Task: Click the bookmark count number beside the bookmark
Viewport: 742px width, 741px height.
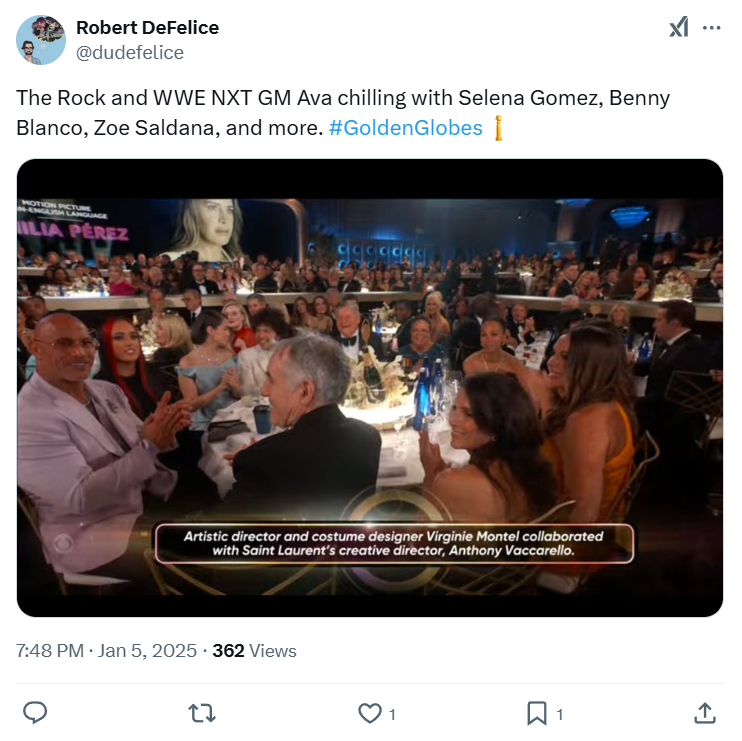Action: click(559, 714)
